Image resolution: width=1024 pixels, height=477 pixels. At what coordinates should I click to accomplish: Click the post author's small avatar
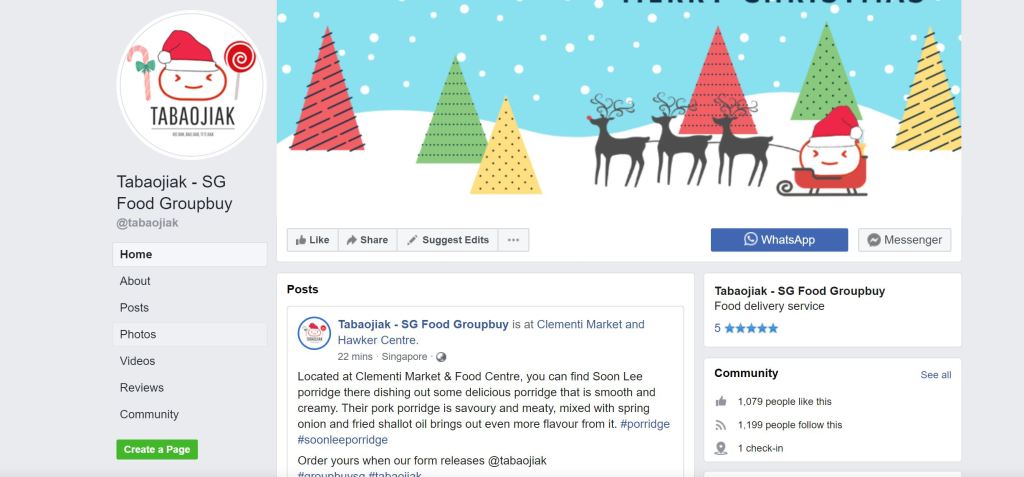pyautogui.click(x=314, y=333)
